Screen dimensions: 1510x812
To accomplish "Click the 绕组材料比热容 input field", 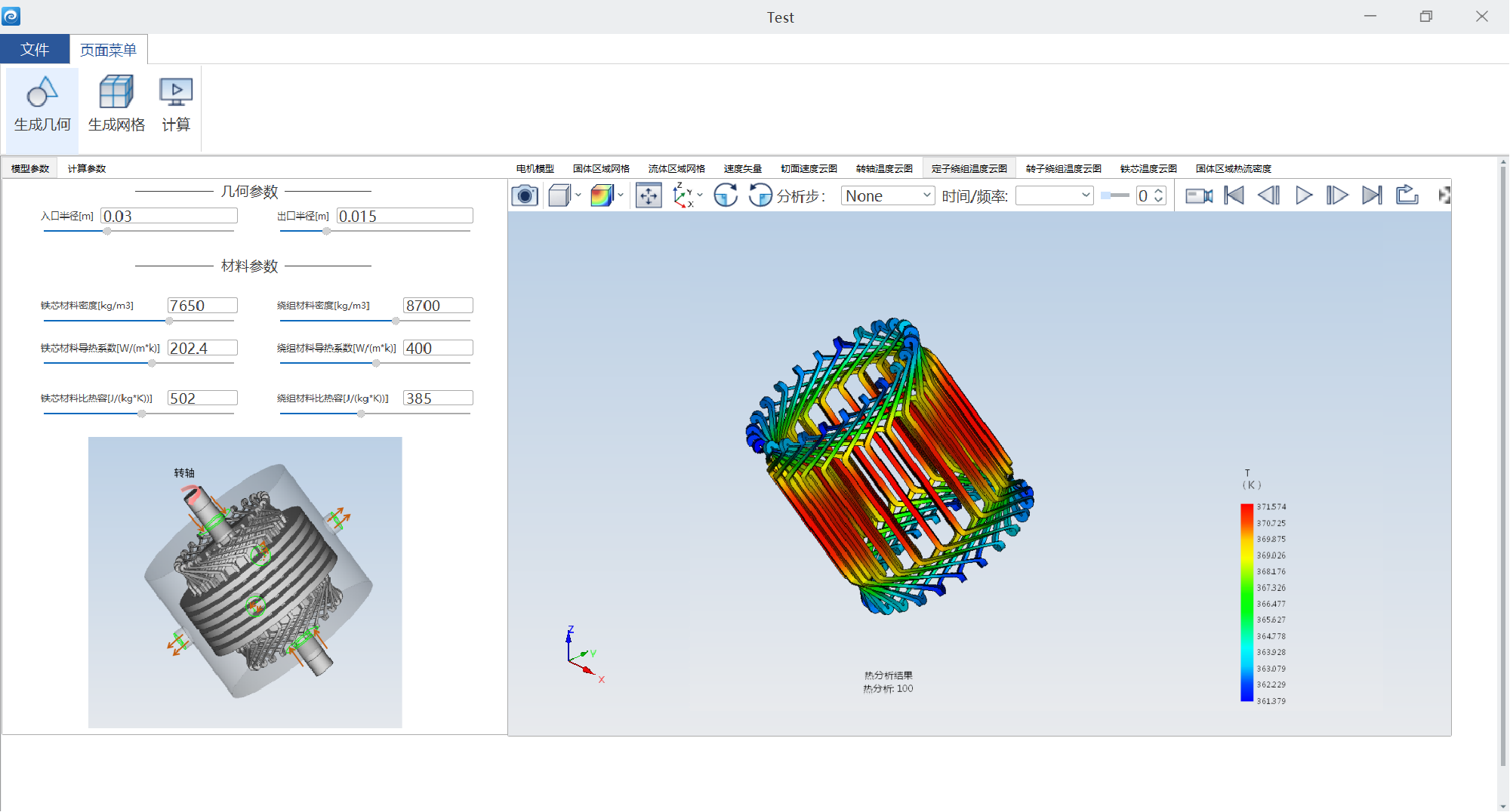I will [438, 398].
